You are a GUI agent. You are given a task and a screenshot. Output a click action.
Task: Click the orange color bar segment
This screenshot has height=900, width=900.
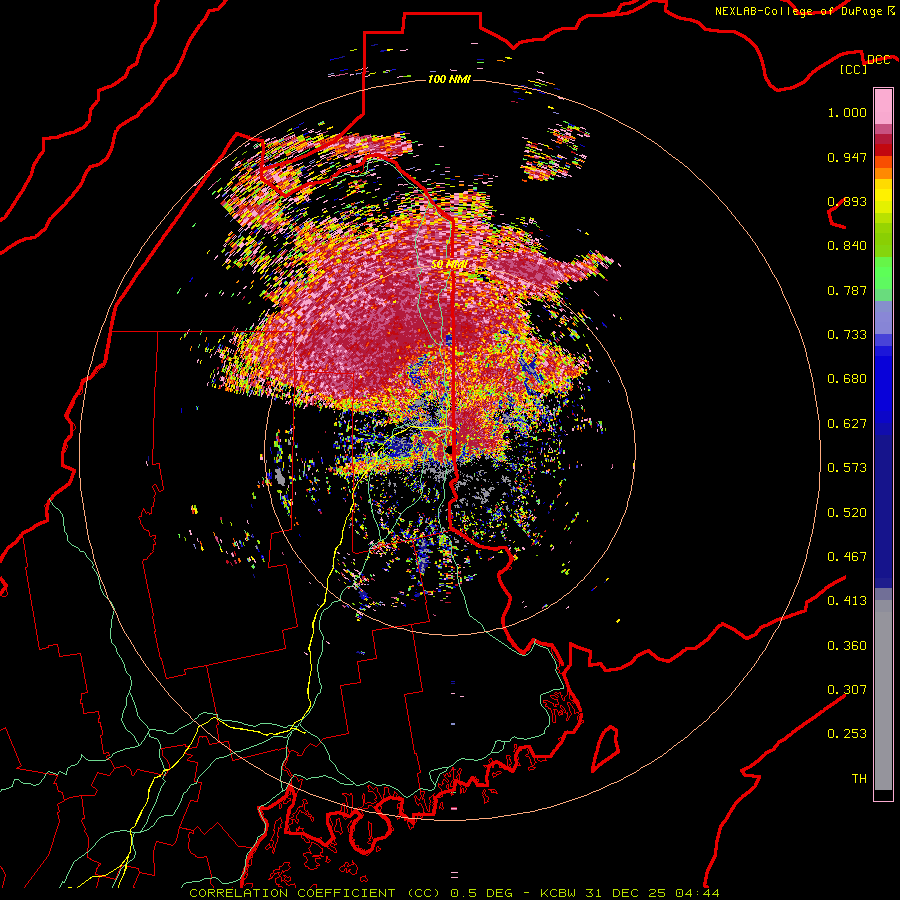click(x=883, y=173)
